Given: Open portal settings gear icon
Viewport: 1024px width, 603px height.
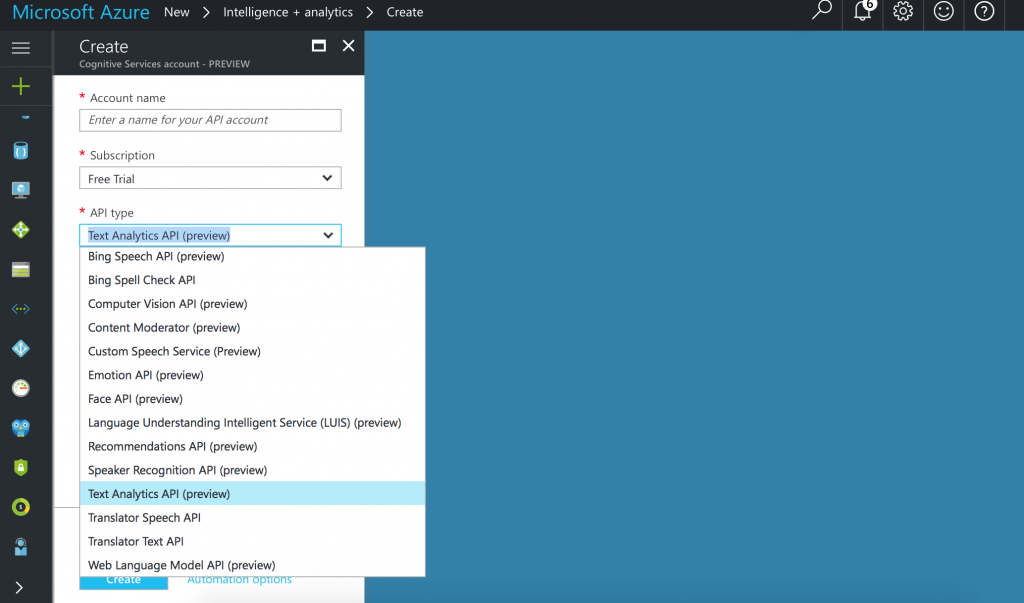Looking at the screenshot, I should click(903, 12).
